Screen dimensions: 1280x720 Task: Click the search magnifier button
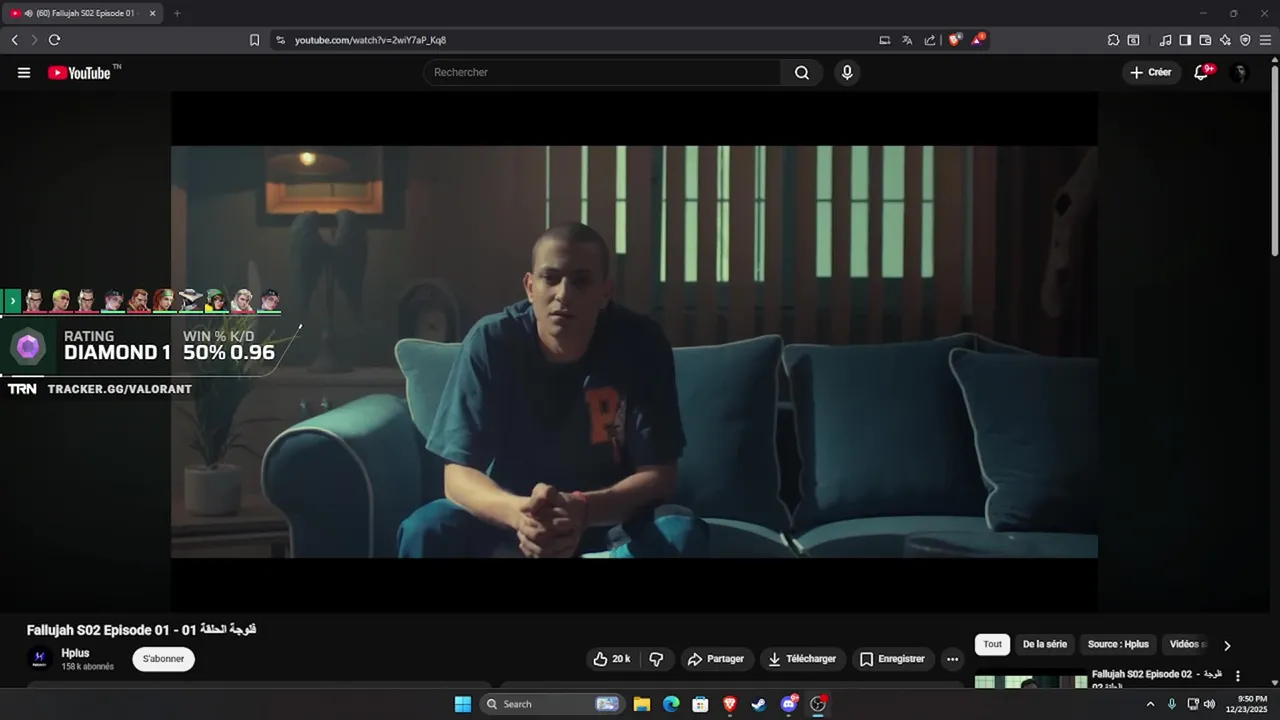click(x=802, y=73)
